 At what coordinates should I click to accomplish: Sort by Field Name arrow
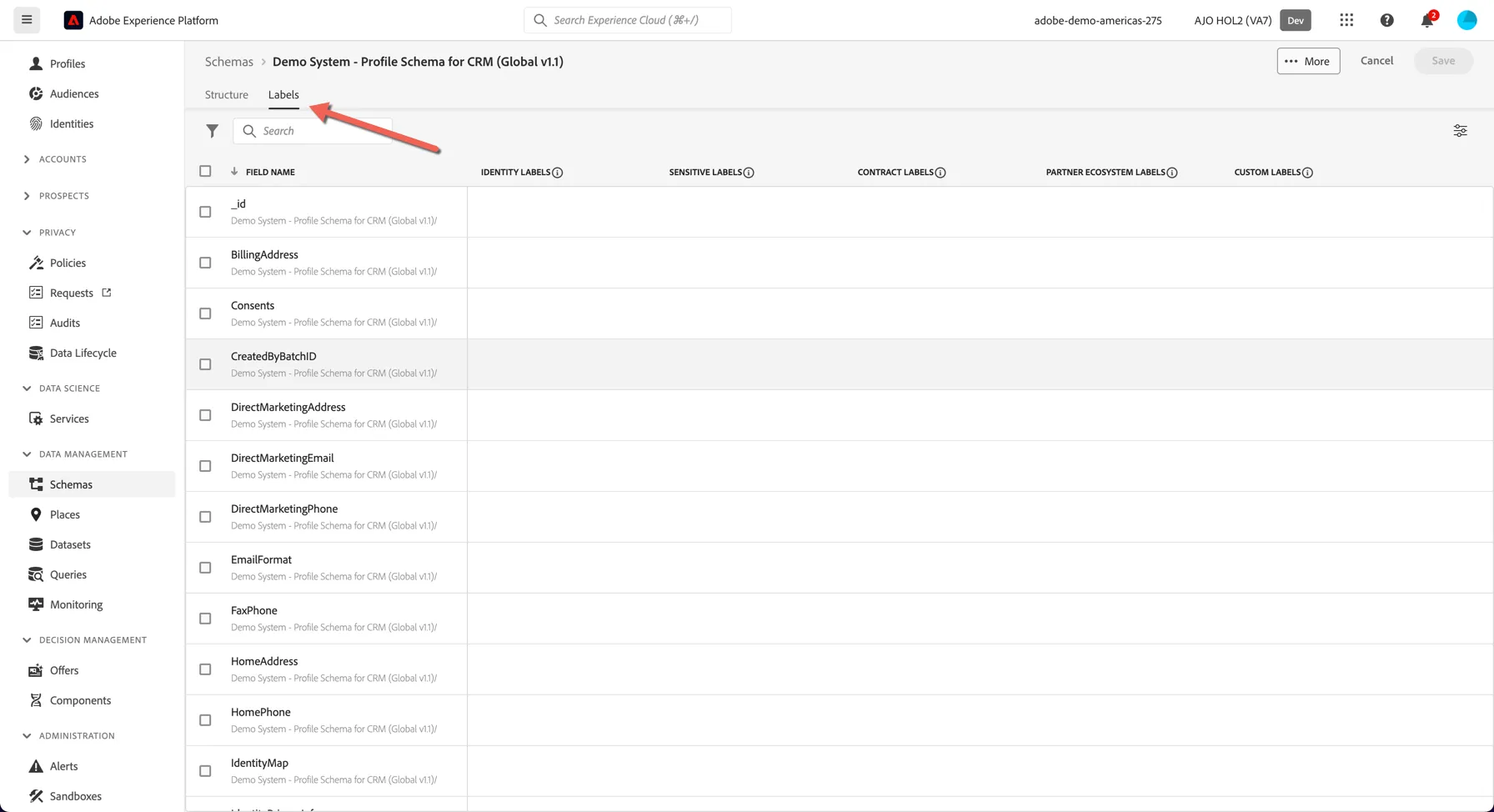coord(234,172)
